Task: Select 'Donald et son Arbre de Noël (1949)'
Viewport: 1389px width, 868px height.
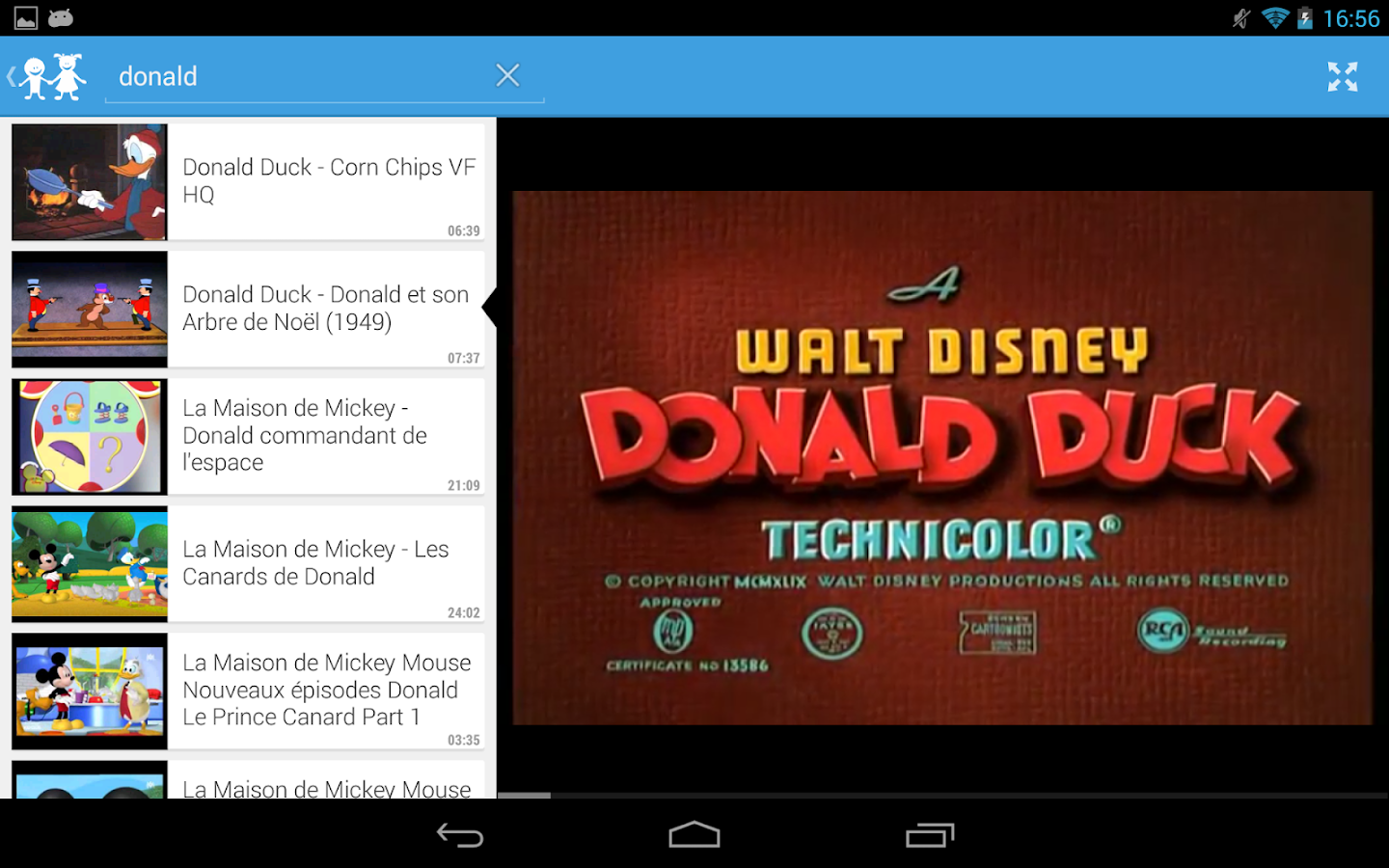Action: tap(325, 308)
